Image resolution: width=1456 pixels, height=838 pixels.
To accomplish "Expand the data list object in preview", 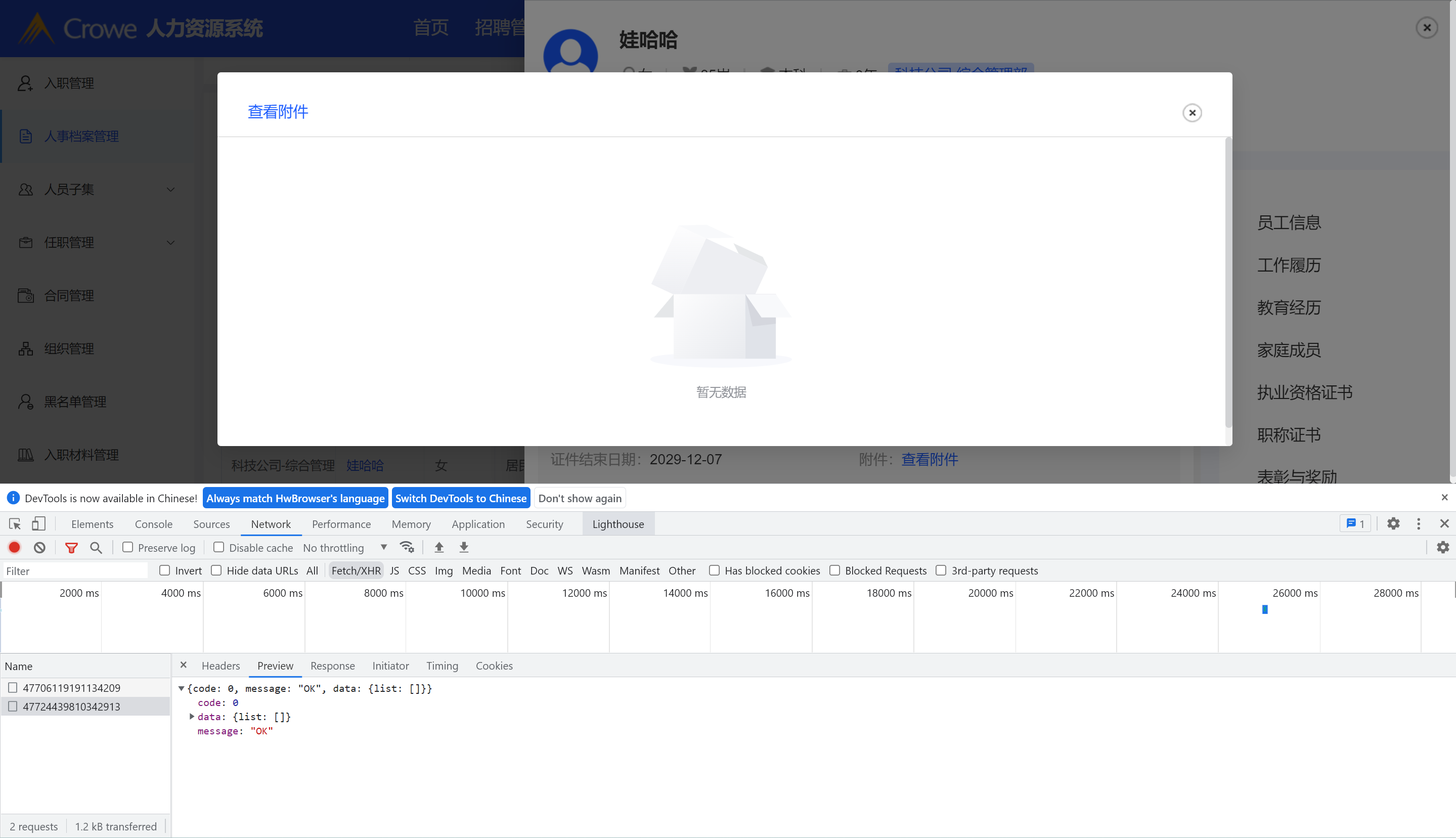I will [192, 717].
